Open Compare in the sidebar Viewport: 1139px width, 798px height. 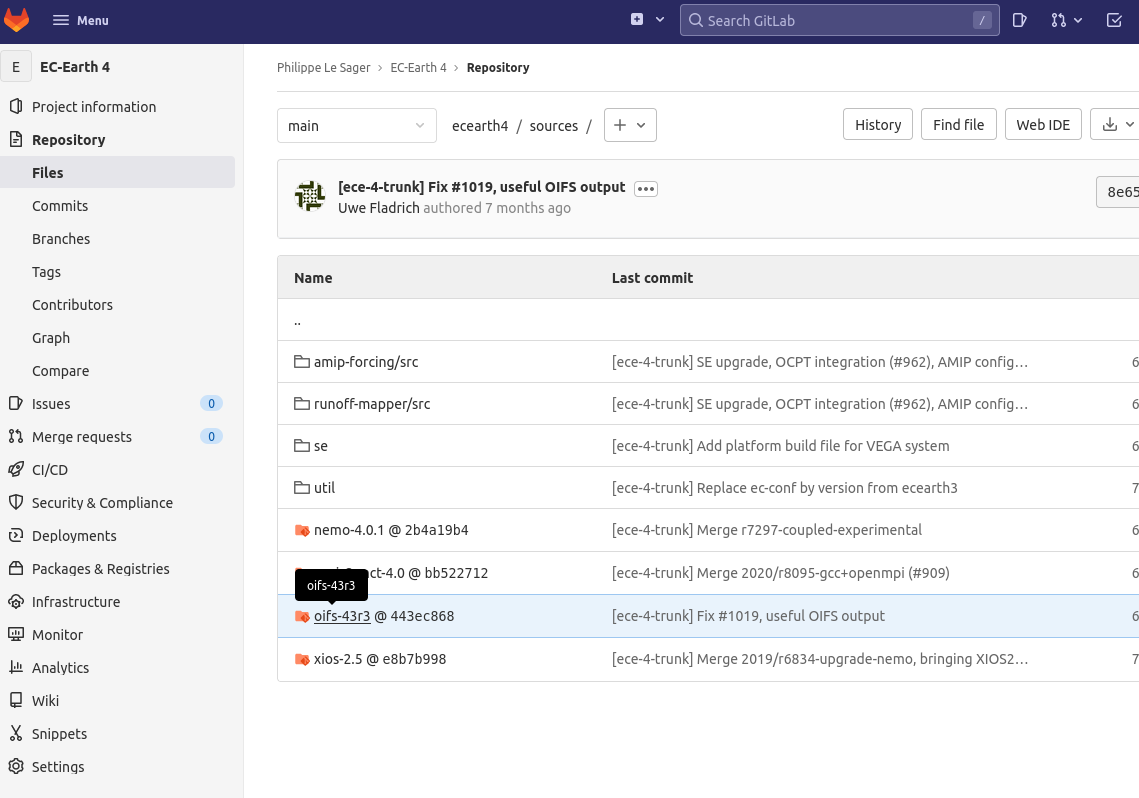60,371
